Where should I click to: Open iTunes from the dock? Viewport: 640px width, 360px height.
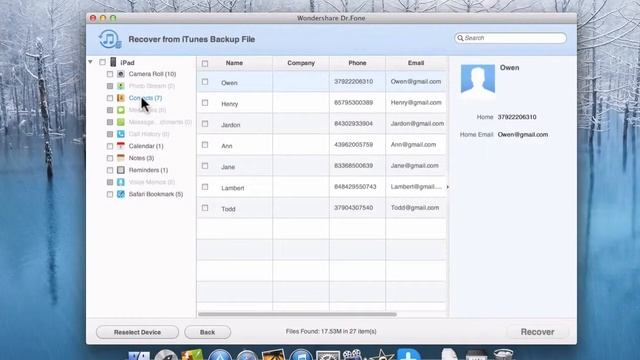(301, 355)
